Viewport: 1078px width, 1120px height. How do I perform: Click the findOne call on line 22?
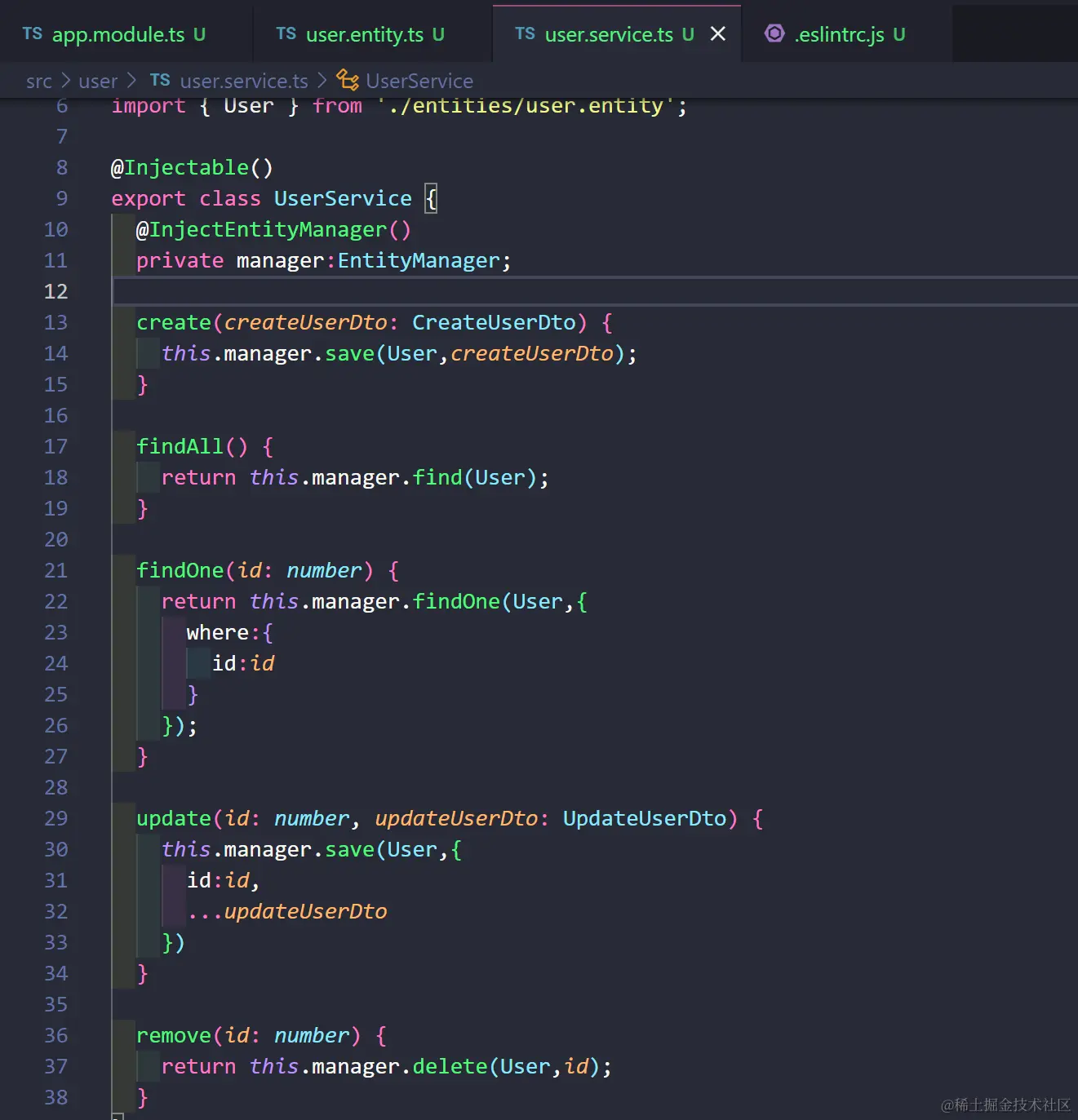click(456, 601)
